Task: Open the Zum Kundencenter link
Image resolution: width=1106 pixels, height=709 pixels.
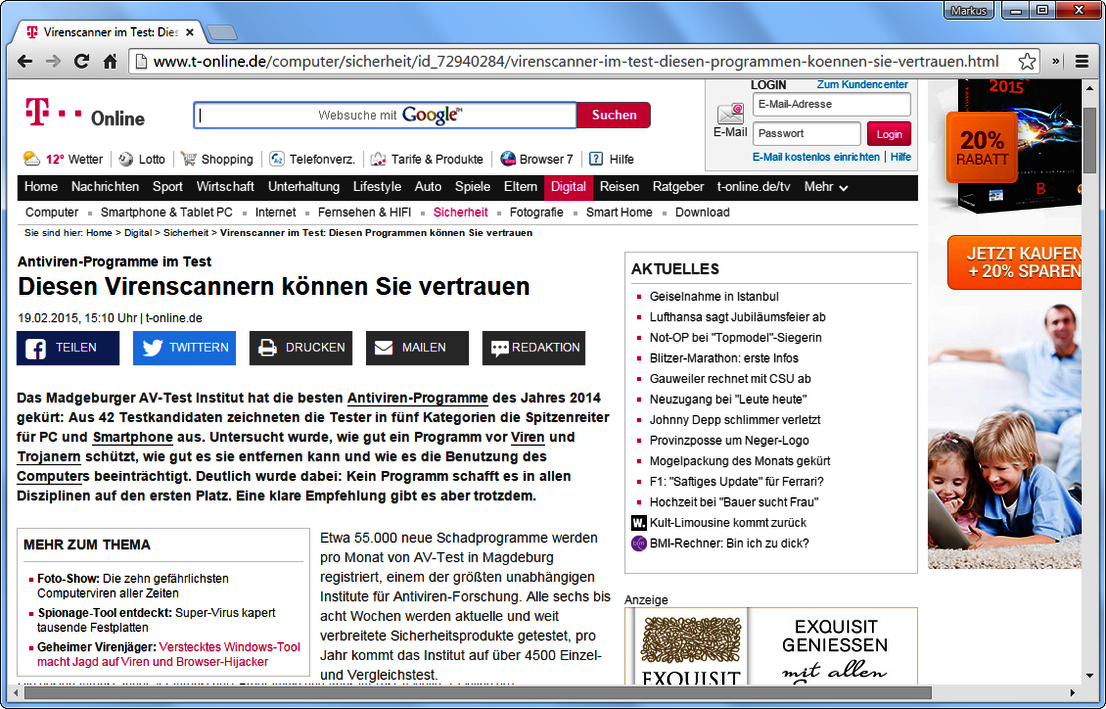Action: (862, 84)
